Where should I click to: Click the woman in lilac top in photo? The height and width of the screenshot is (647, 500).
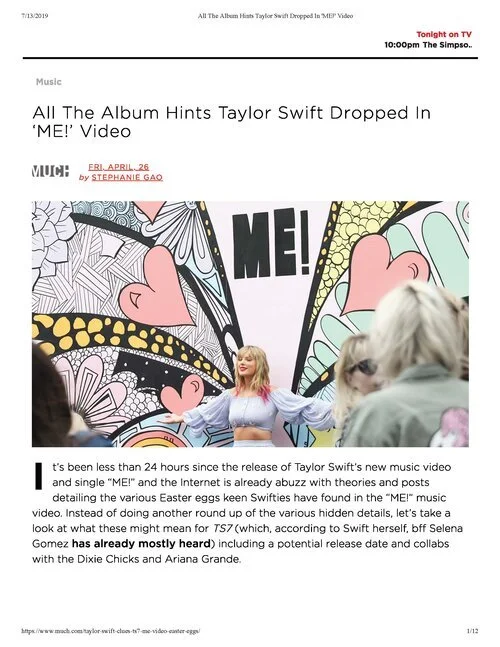253,398
